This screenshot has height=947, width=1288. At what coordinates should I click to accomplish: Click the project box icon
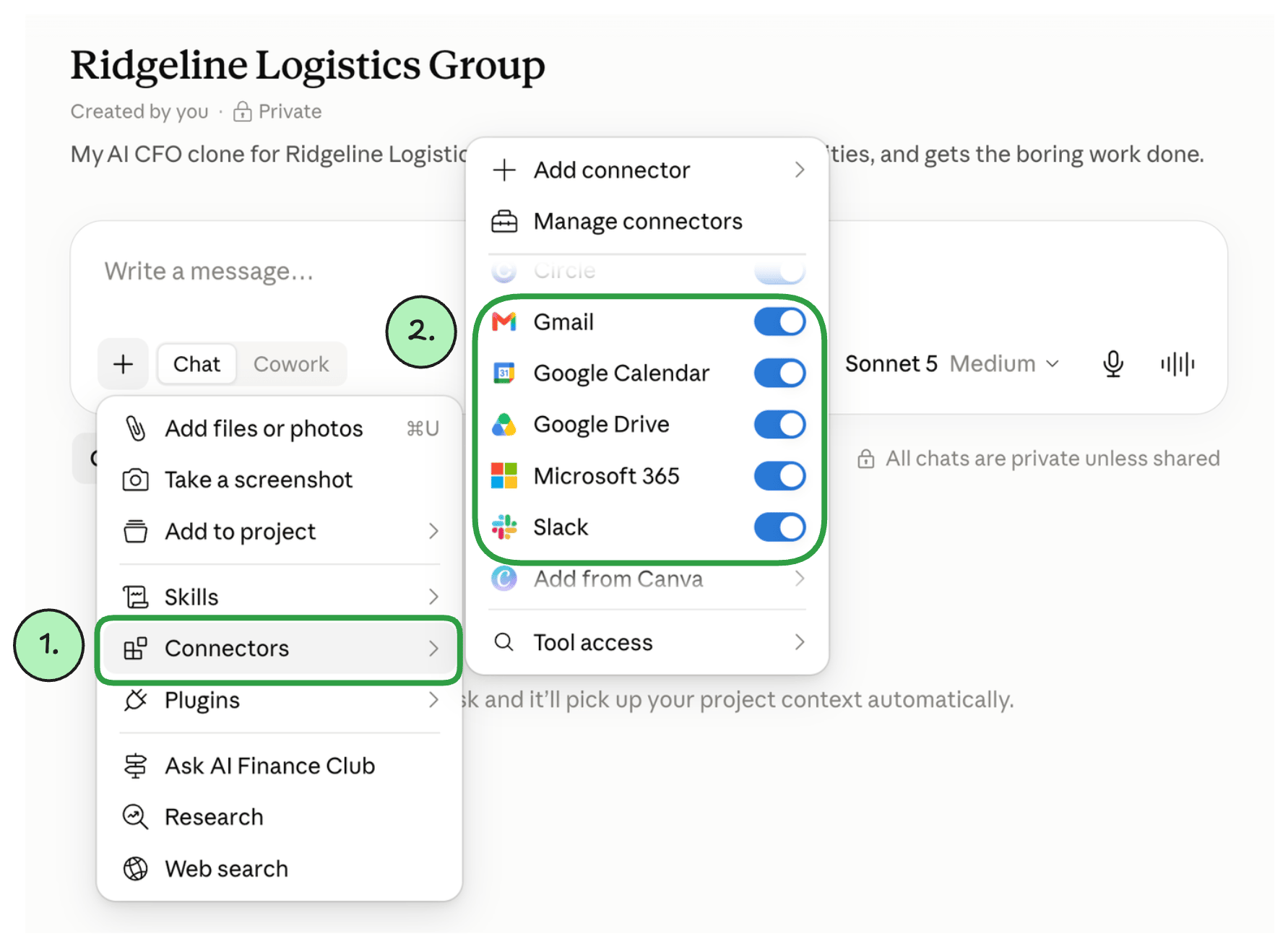tap(135, 531)
